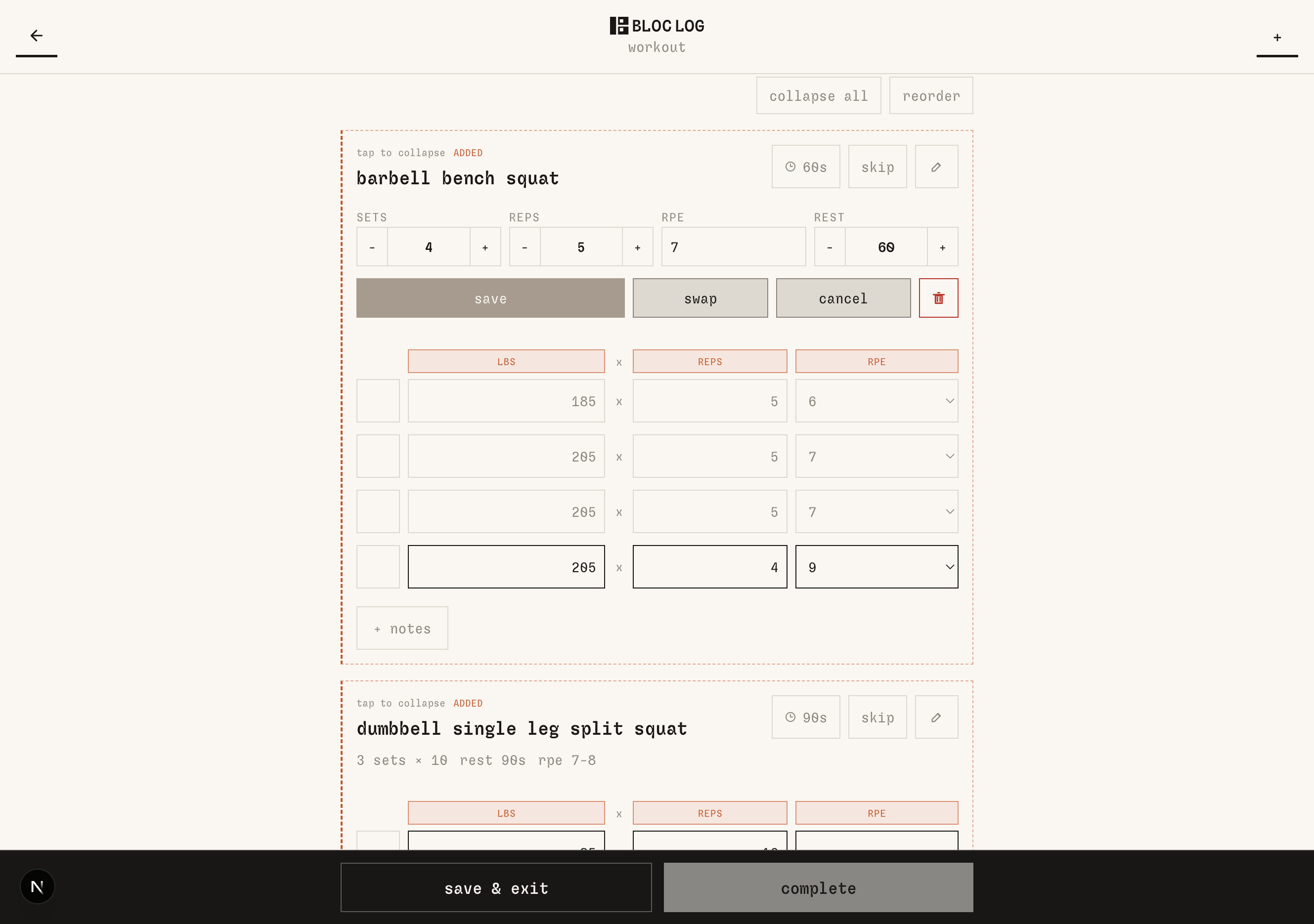The image size is (1314, 924).
Task: Click the RPE header in second card
Action: pyautogui.click(x=876, y=813)
